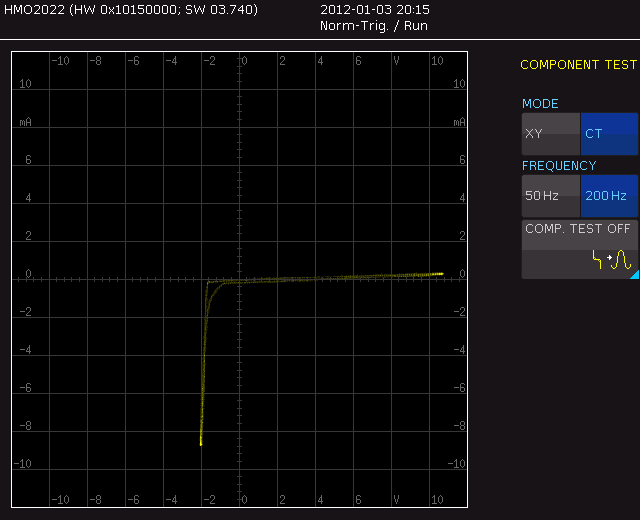Click the top-left mA axis unit label
640x520 pixels.
[x=25, y=122]
